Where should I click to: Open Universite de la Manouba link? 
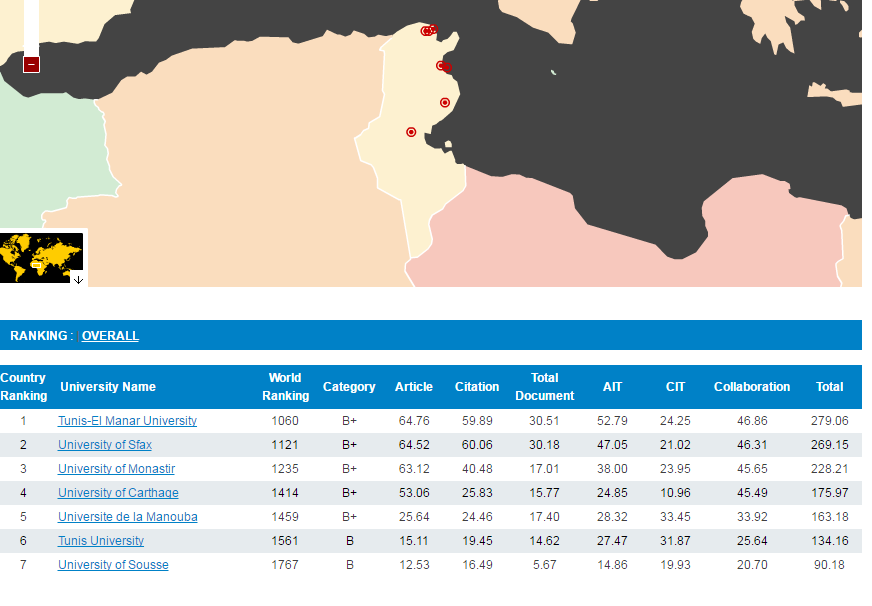[127, 516]
